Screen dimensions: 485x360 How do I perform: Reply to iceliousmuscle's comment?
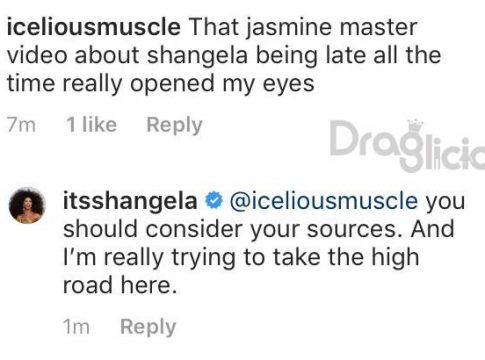[174, 126]
